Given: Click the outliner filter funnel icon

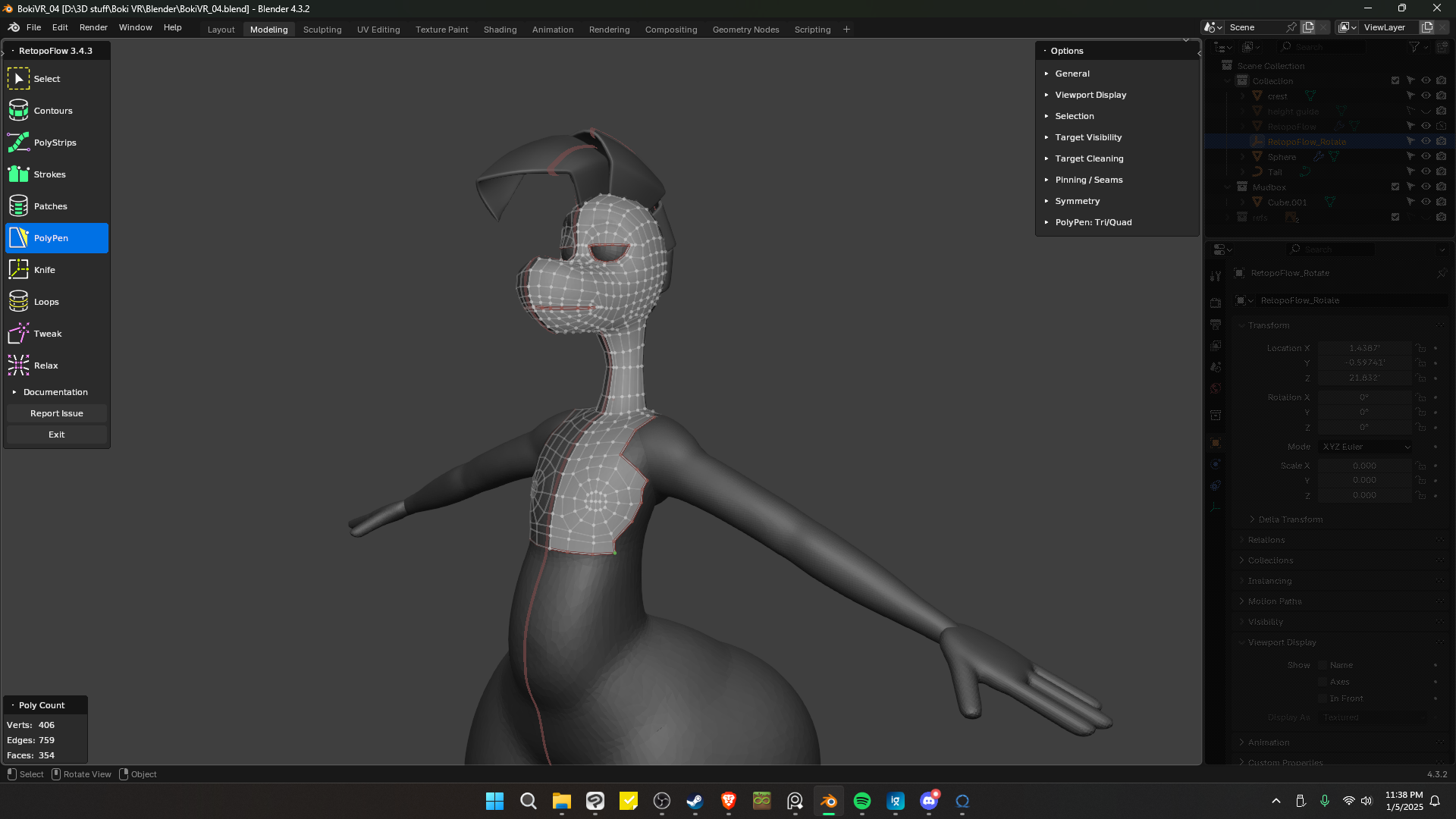Looking at the screenshot, I should 1414,47.
